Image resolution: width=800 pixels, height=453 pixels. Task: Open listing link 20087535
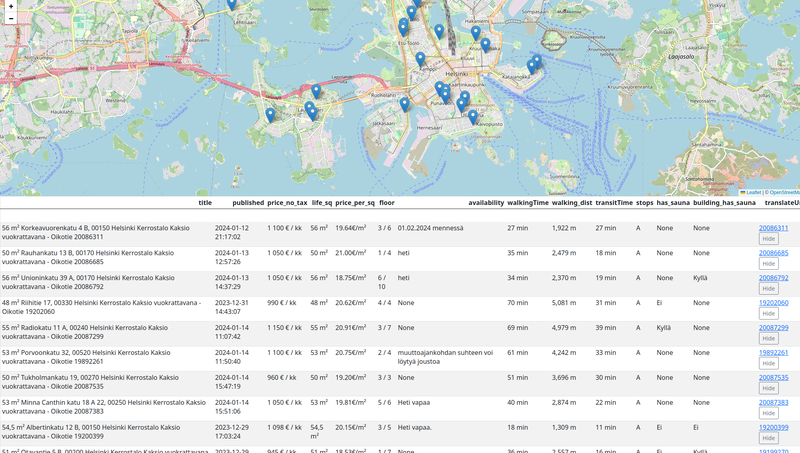773,378
